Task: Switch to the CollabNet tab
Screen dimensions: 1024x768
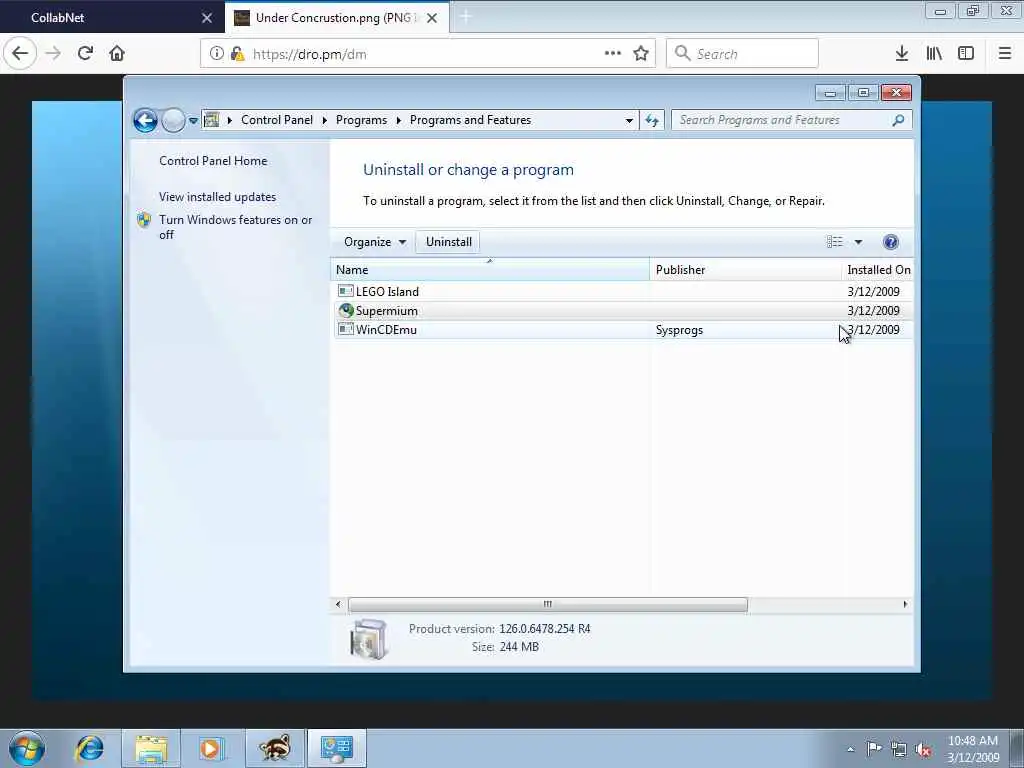Action: 111,18
